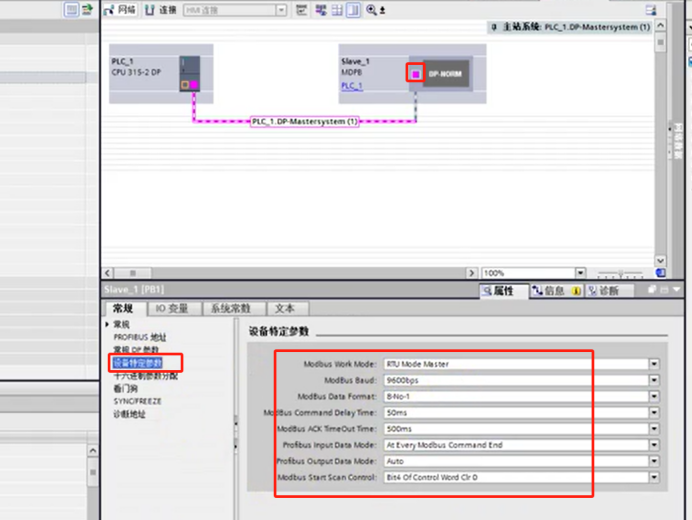Open ModBus Data Format dropdown
Viewport: 692px width, 520px height.
pyautogui.click(x=654, y=396)
